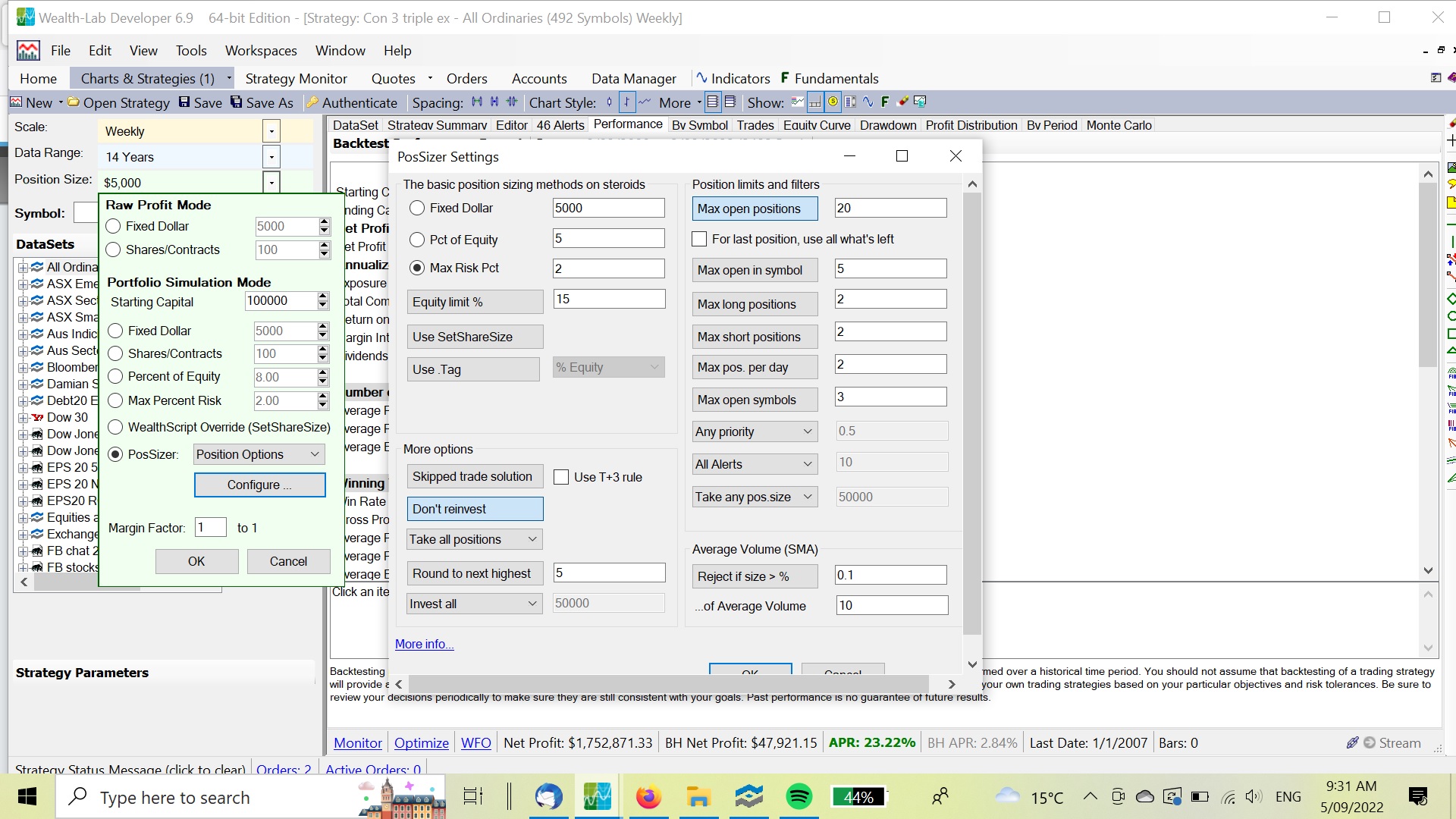Viewport: 1456px width, 819px height.
Task: Select Fixed Dollar under Raw Profit Mode
Action: [114, 226]
